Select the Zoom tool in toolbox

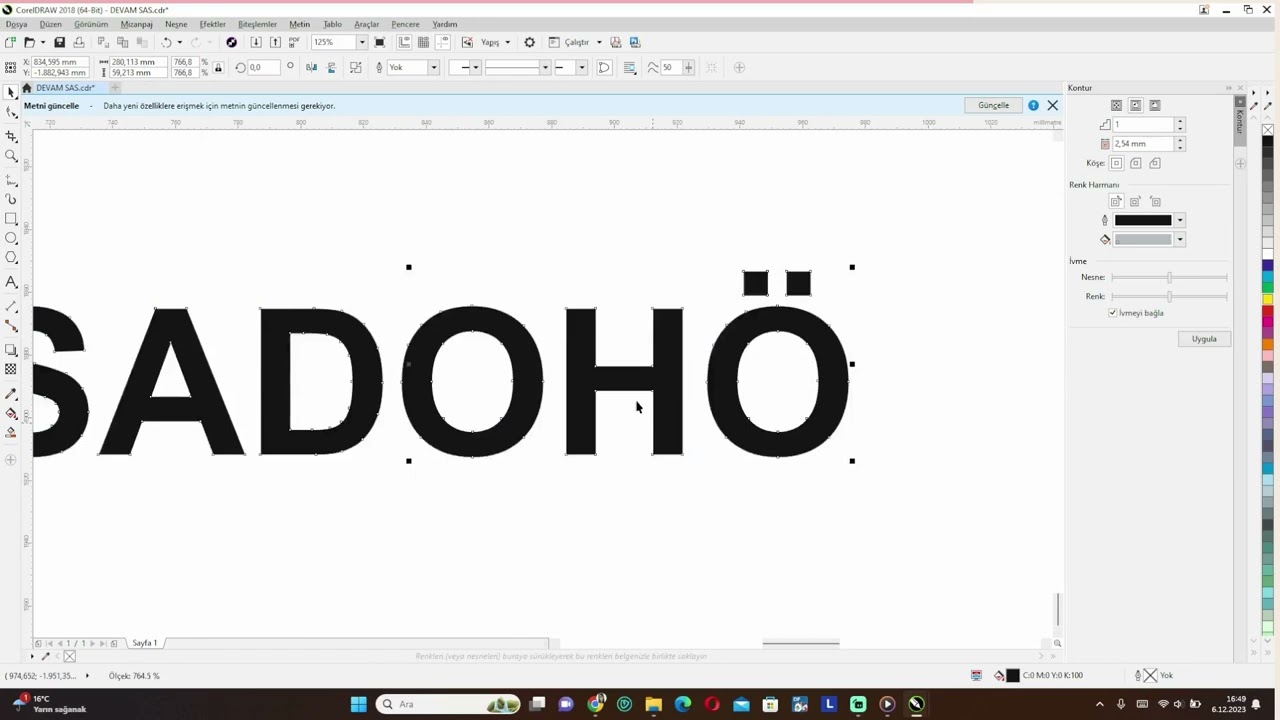click(x=11, y=156)
